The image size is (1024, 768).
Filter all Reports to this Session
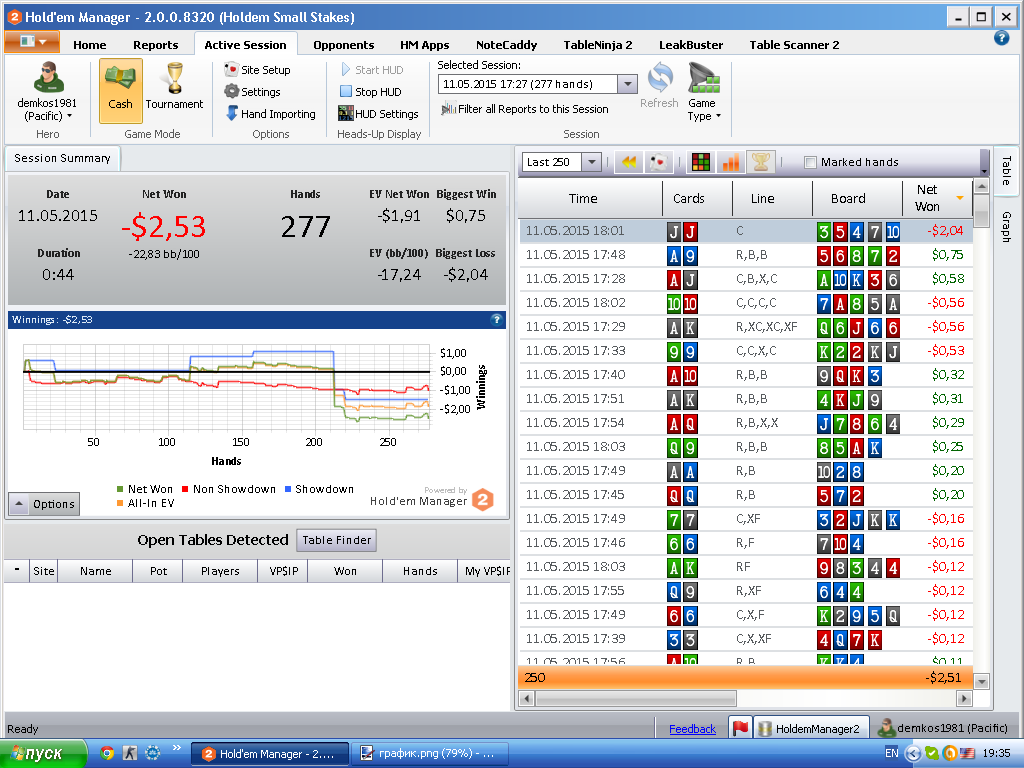pos(525,109)
